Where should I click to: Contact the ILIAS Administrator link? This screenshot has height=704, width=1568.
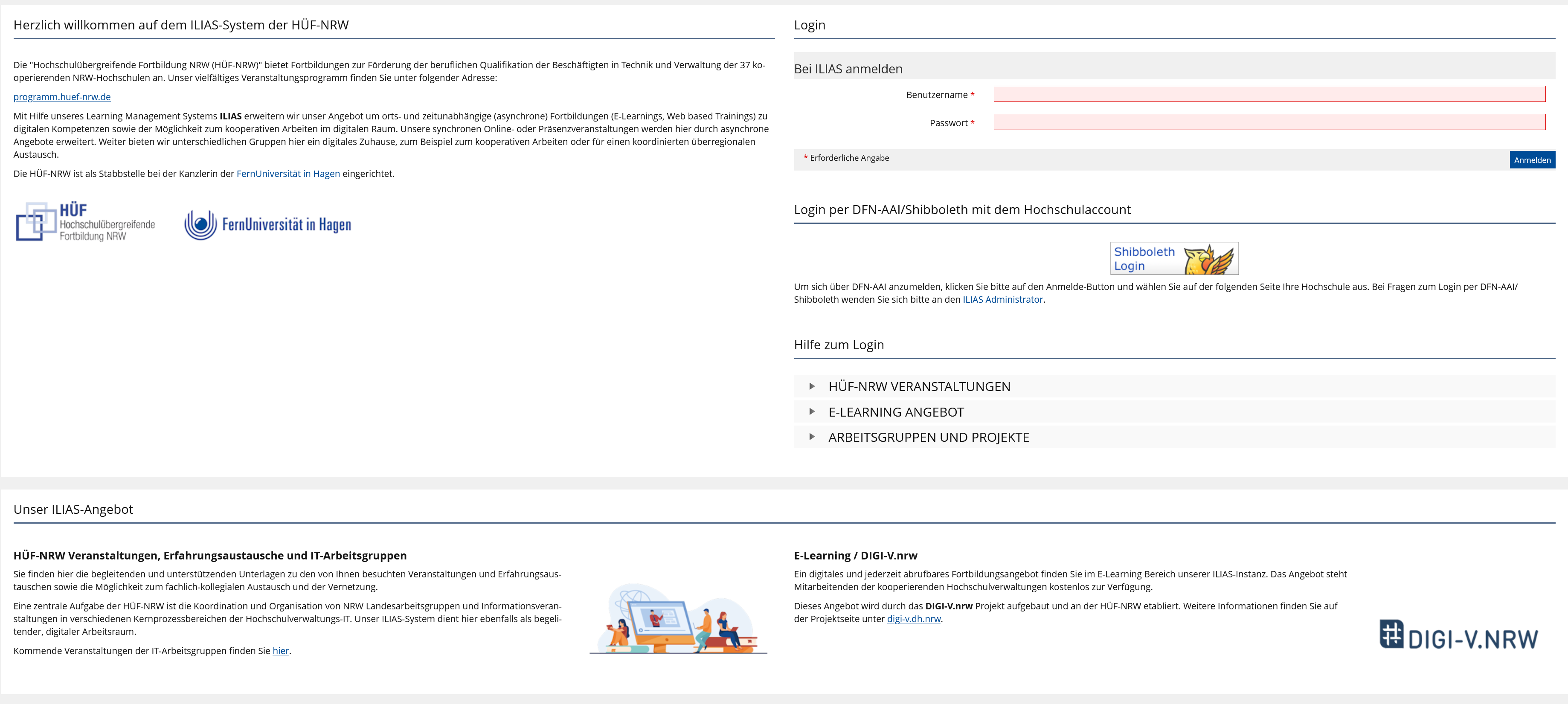(1002, 299)
